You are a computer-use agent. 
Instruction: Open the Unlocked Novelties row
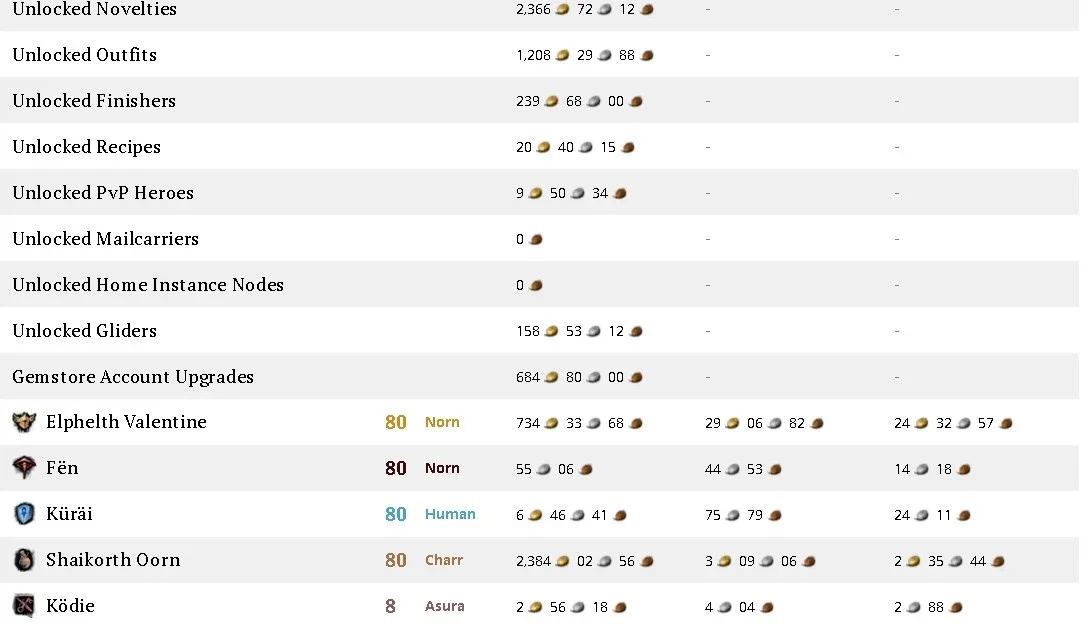(x=540, y=10)
